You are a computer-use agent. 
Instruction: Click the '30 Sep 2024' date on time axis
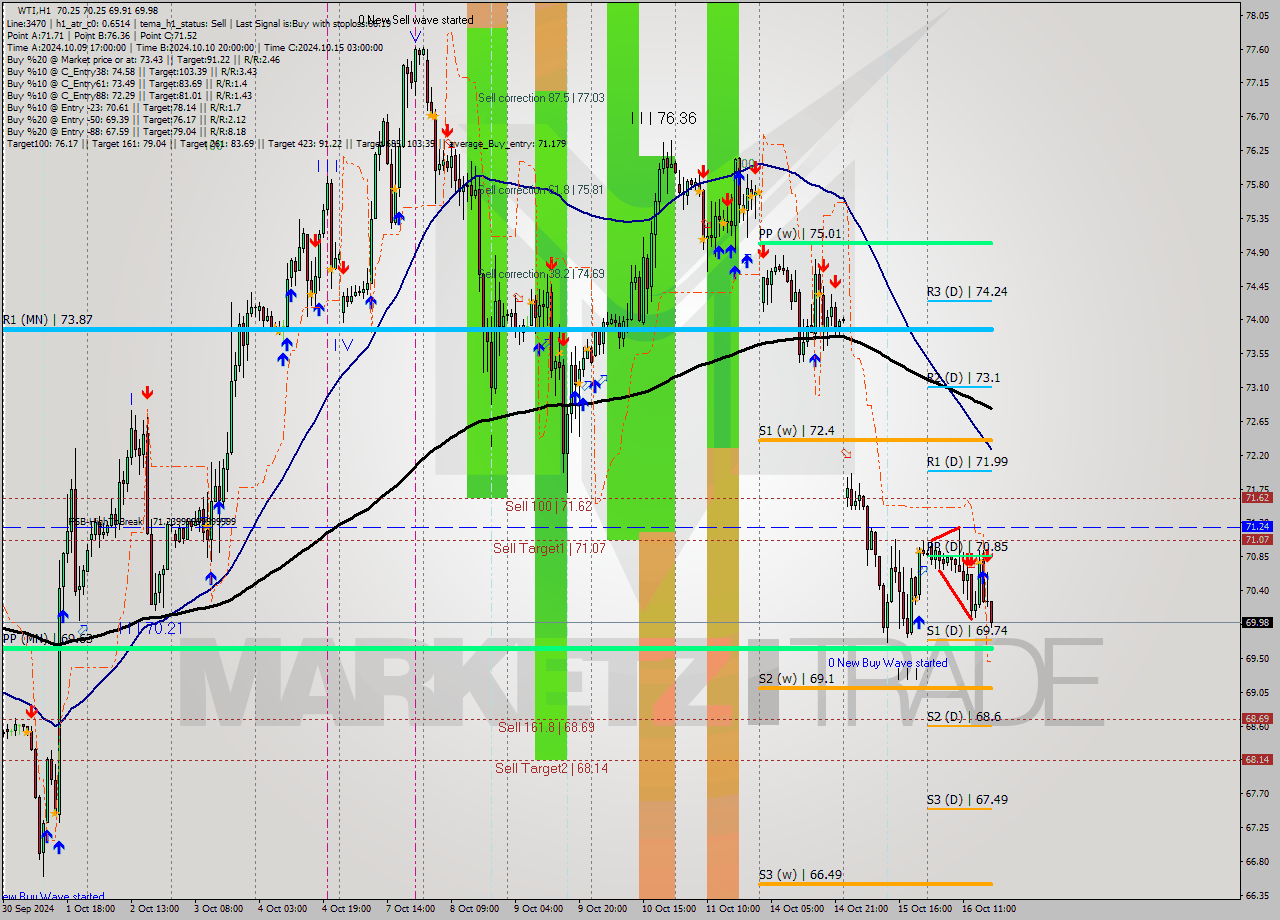(x=30, y=909)
